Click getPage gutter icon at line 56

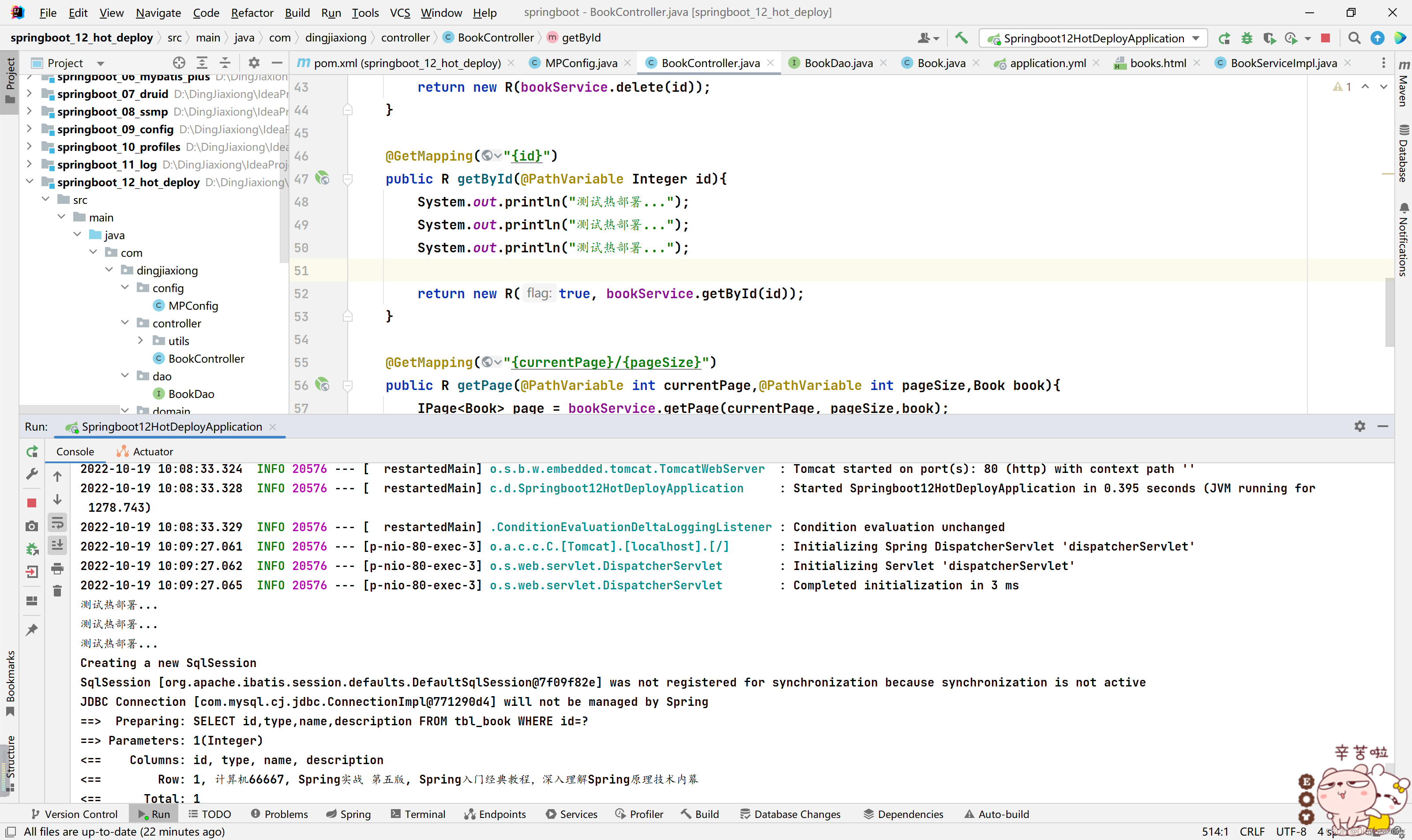[x=322, y=385]
